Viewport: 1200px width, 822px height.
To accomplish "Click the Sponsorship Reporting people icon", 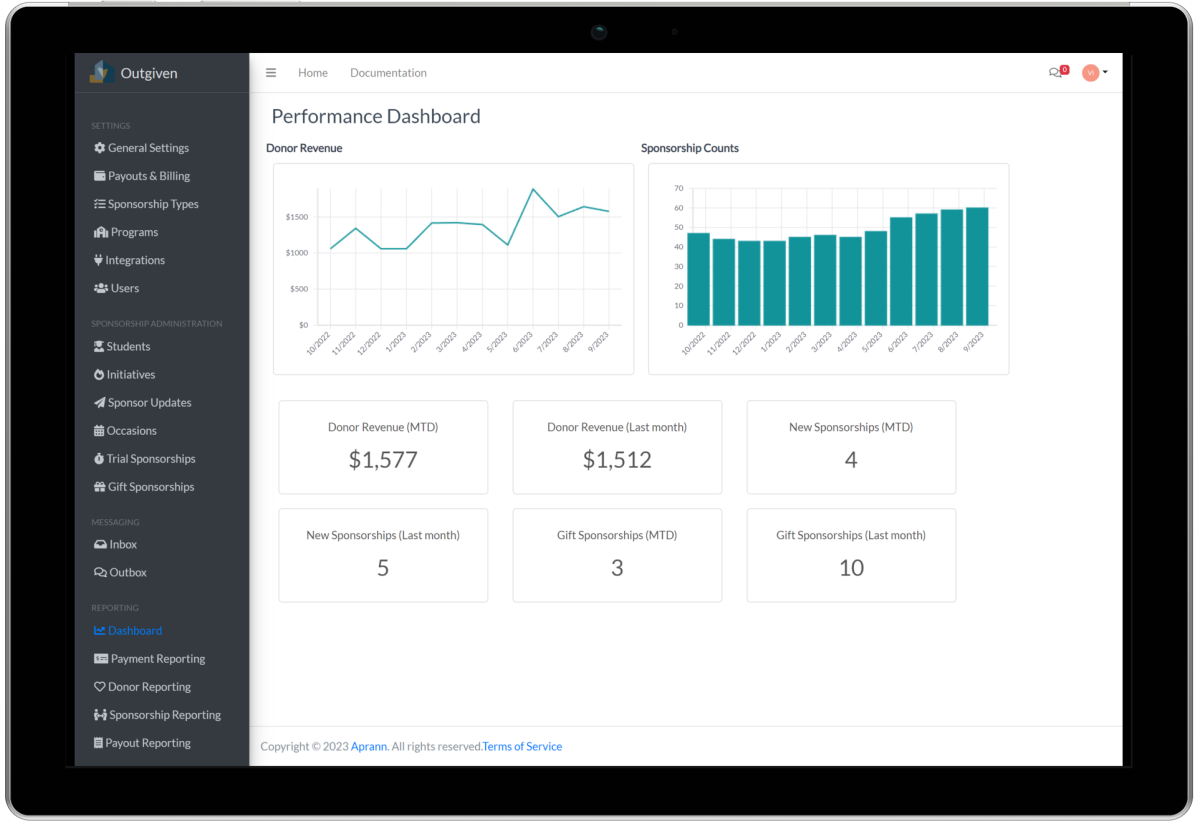I will tap(100, 715).
